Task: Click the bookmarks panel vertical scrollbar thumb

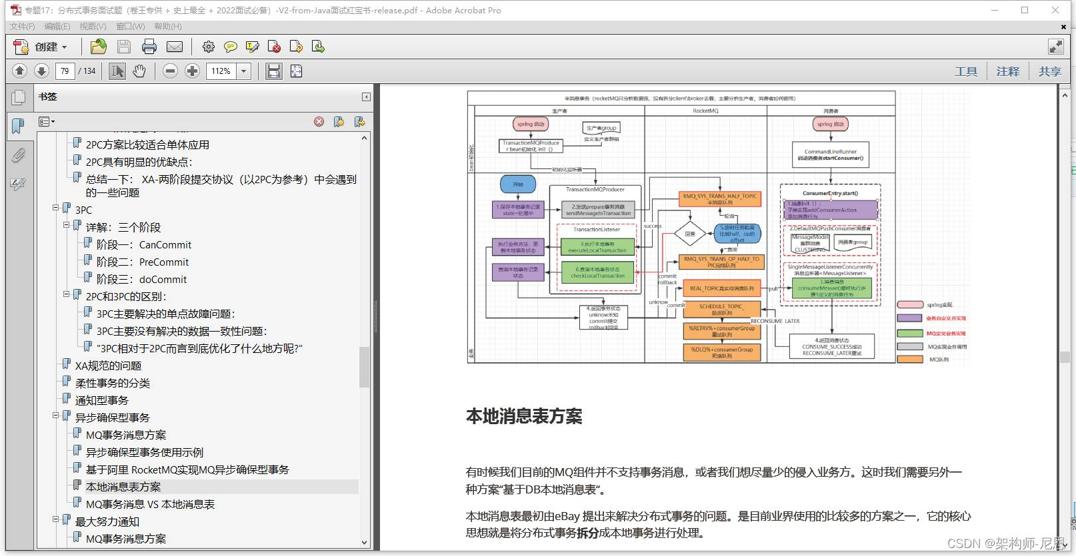Action: click(364, 367)
